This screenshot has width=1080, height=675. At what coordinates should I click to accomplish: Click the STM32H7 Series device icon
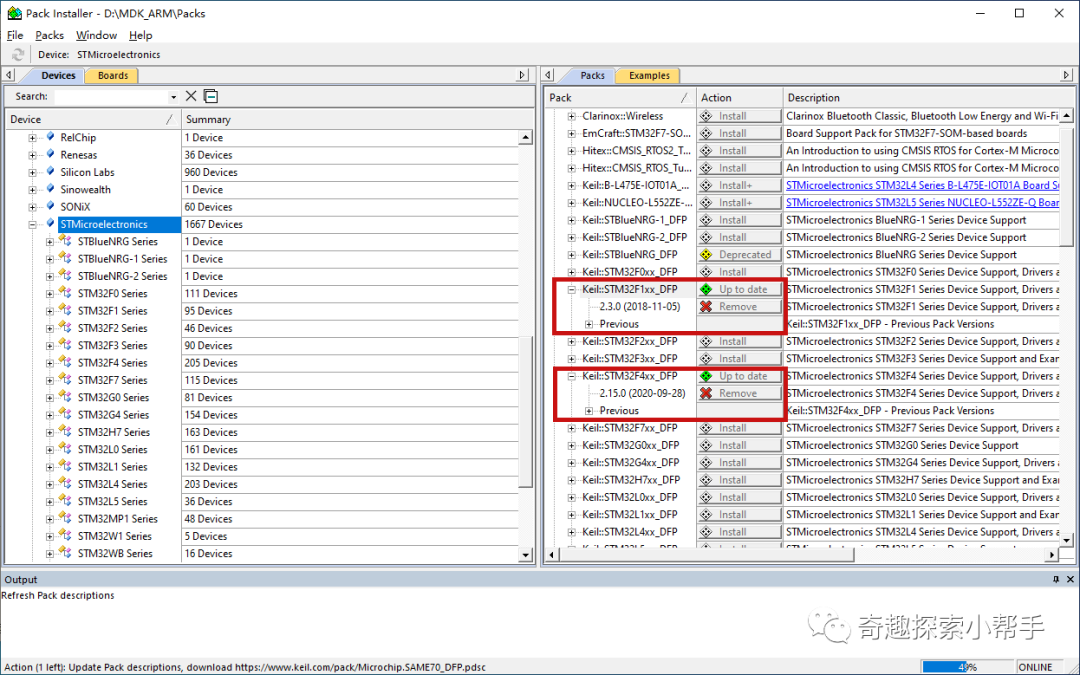coord(65,432)
